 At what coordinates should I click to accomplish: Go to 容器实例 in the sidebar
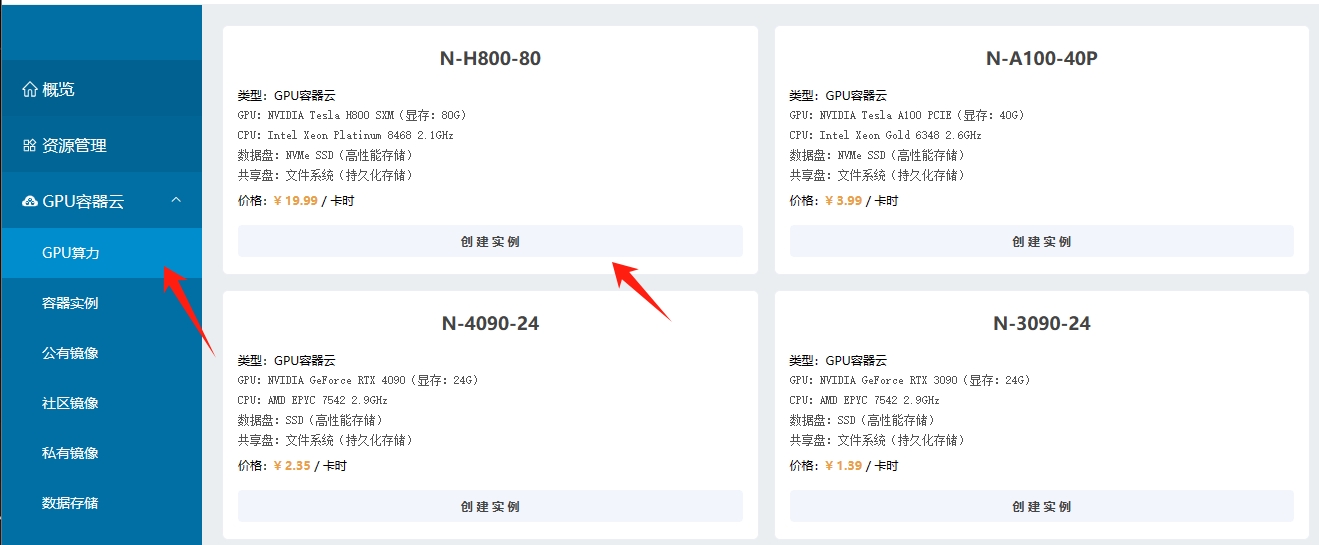coord(101,303)
